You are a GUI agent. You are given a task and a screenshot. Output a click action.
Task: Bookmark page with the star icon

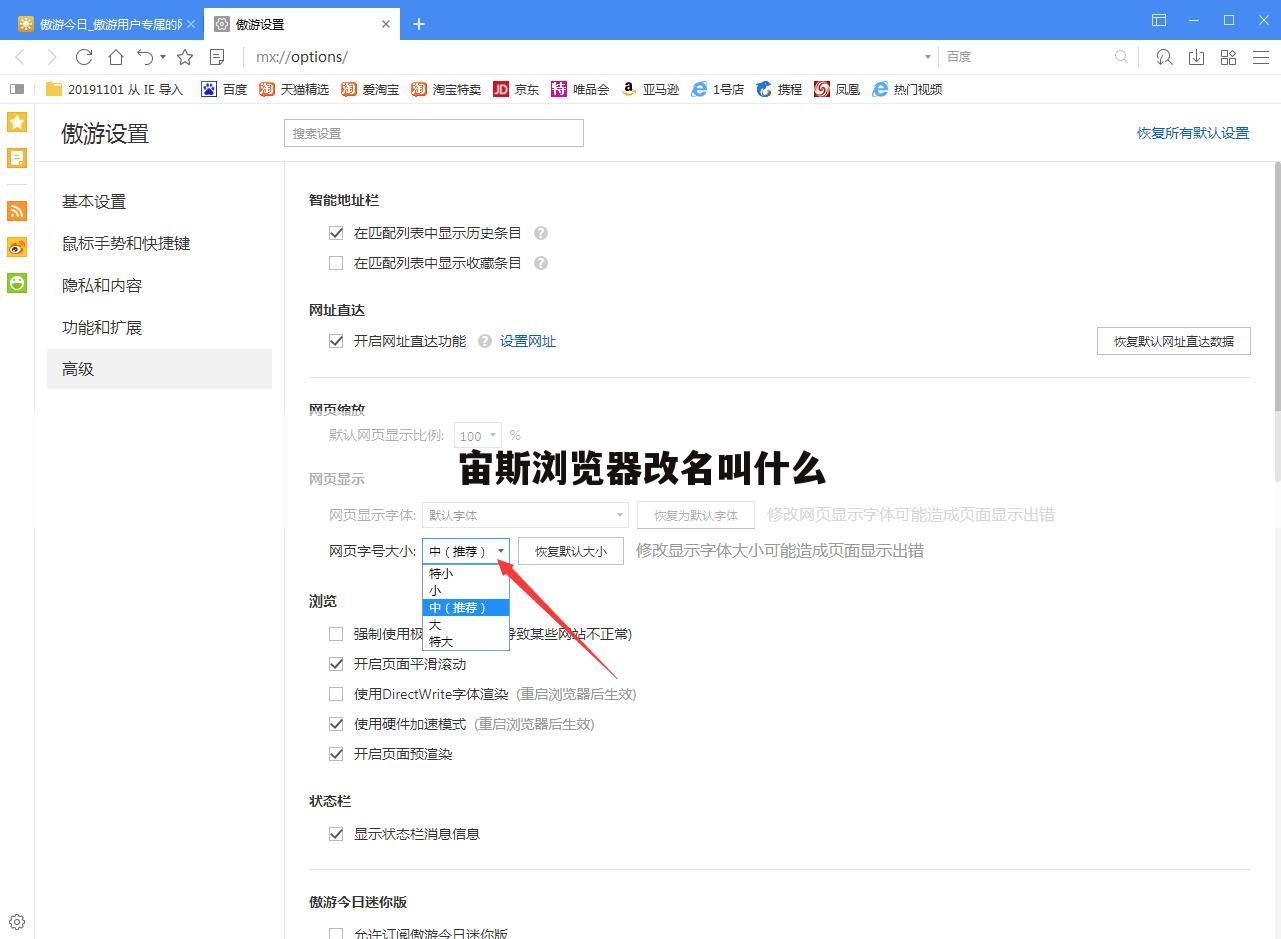click(185, 57)
